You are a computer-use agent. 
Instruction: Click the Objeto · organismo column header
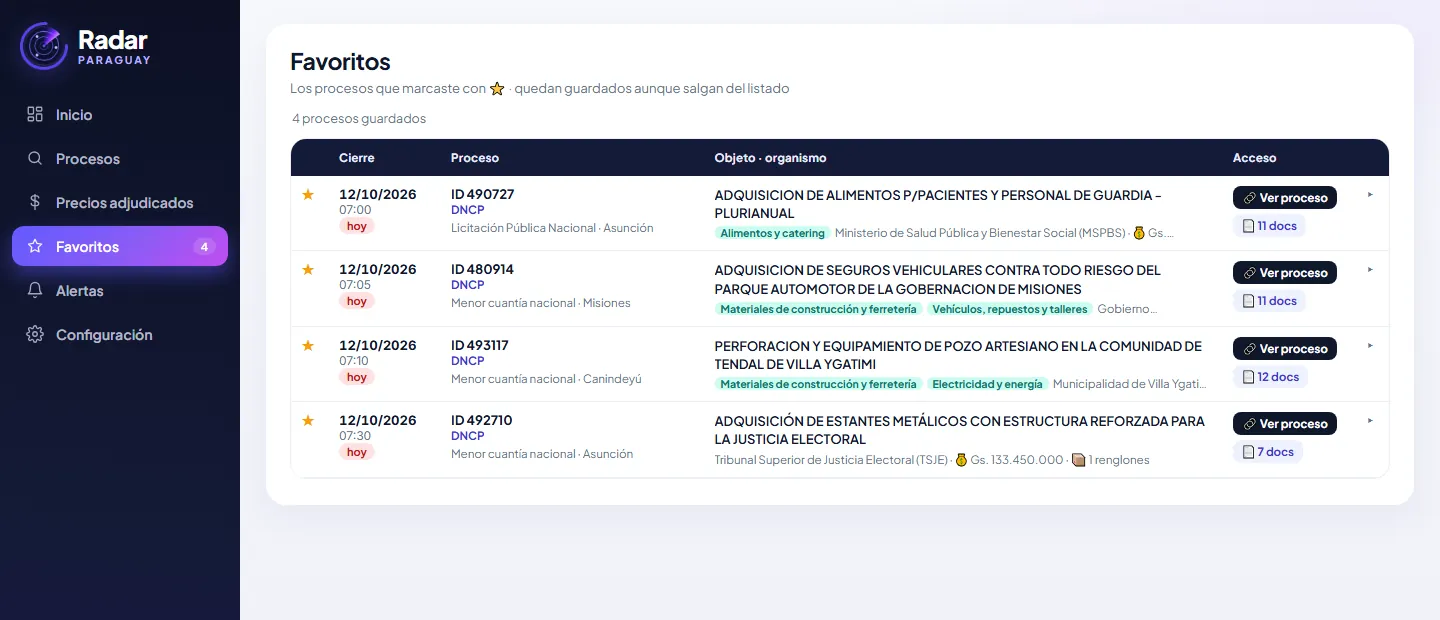pos(770,158)
